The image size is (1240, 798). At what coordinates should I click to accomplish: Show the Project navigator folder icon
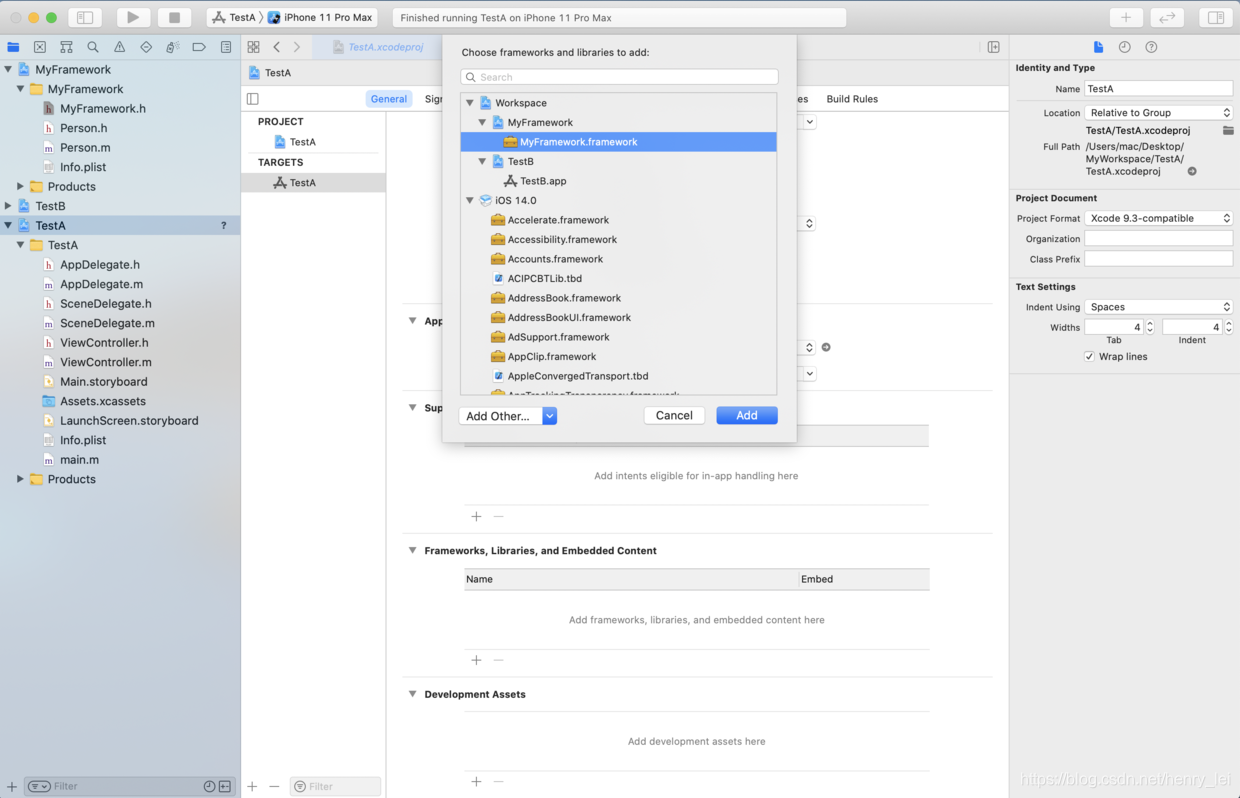tap(13, 47)
